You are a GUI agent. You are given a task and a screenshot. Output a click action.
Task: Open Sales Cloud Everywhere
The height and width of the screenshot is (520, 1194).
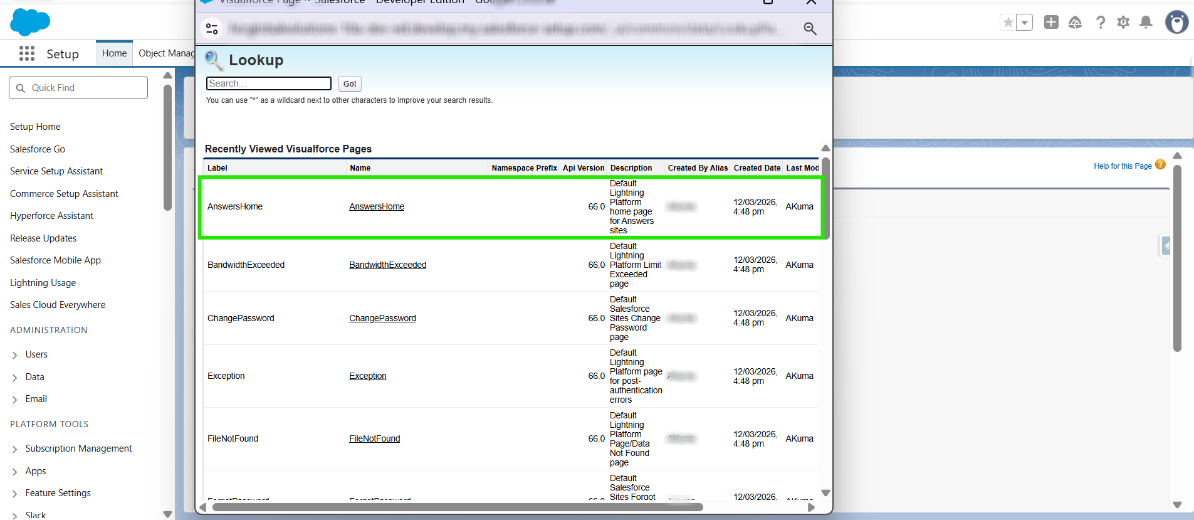tap(58, 305)
